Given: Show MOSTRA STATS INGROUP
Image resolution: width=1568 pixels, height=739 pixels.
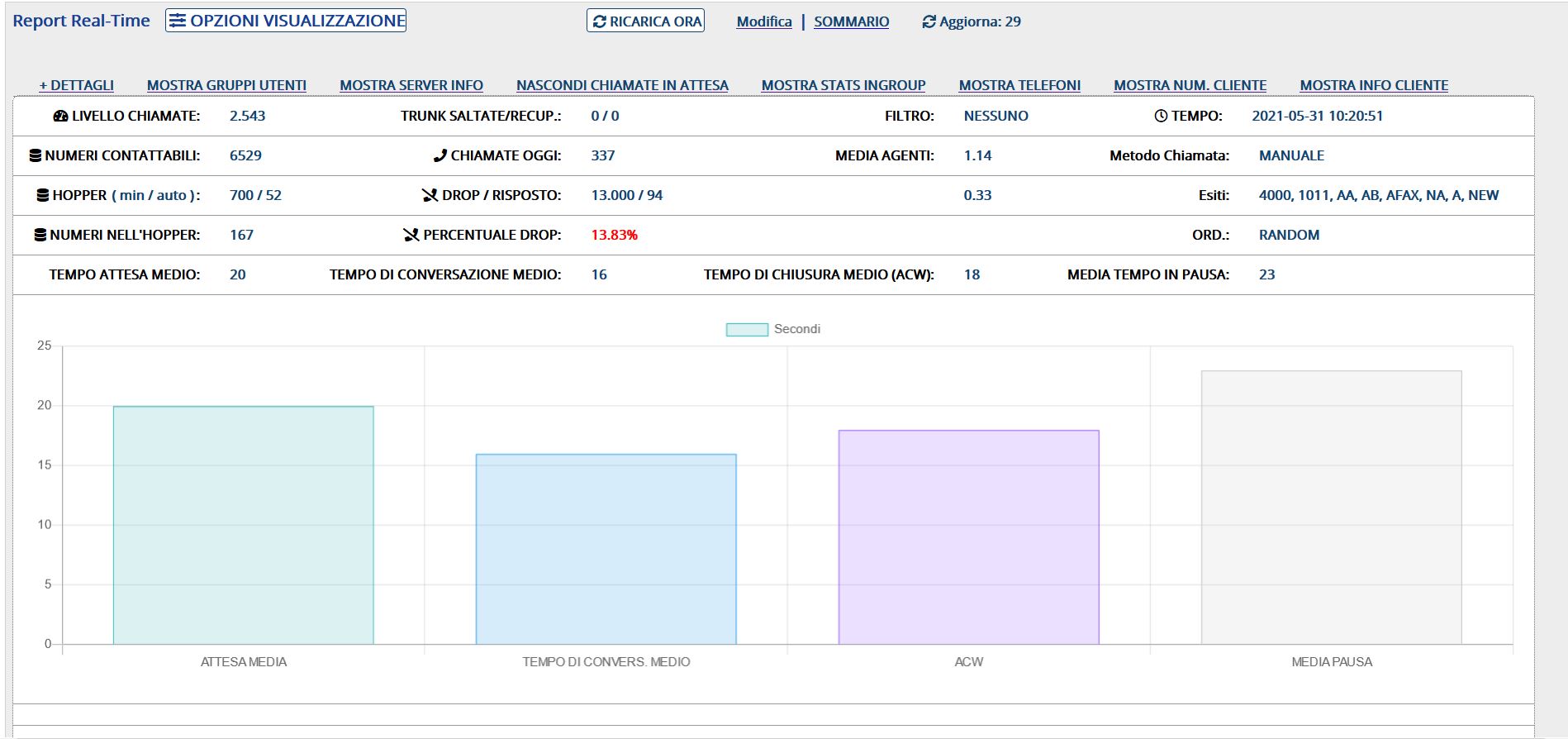Looking at the screenshot, I should 843,85.
